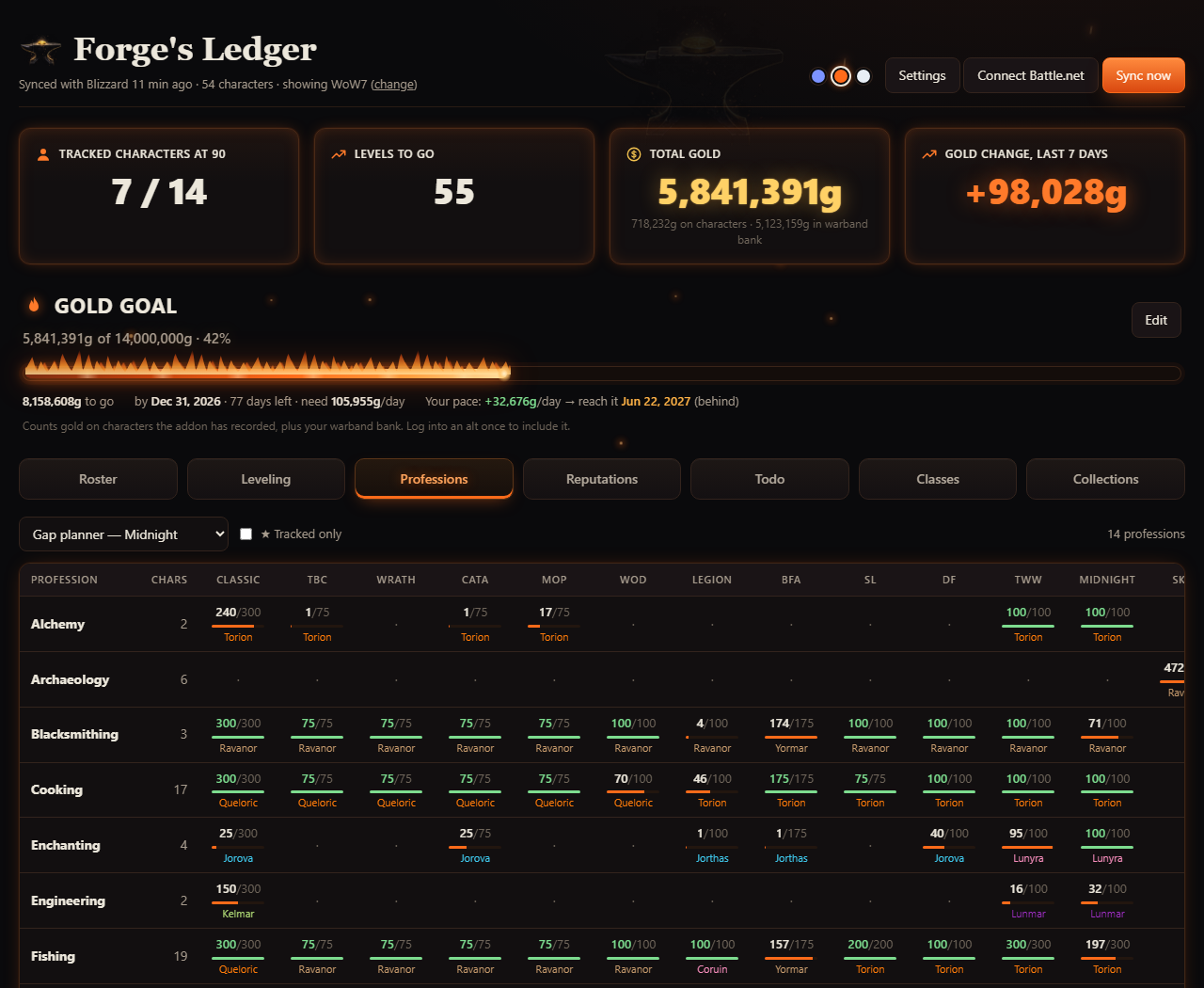Viewport: 1204px width, 988px height.
Task: Click the flame icon next to Gold Goal
Action: [x=34, y=305]
